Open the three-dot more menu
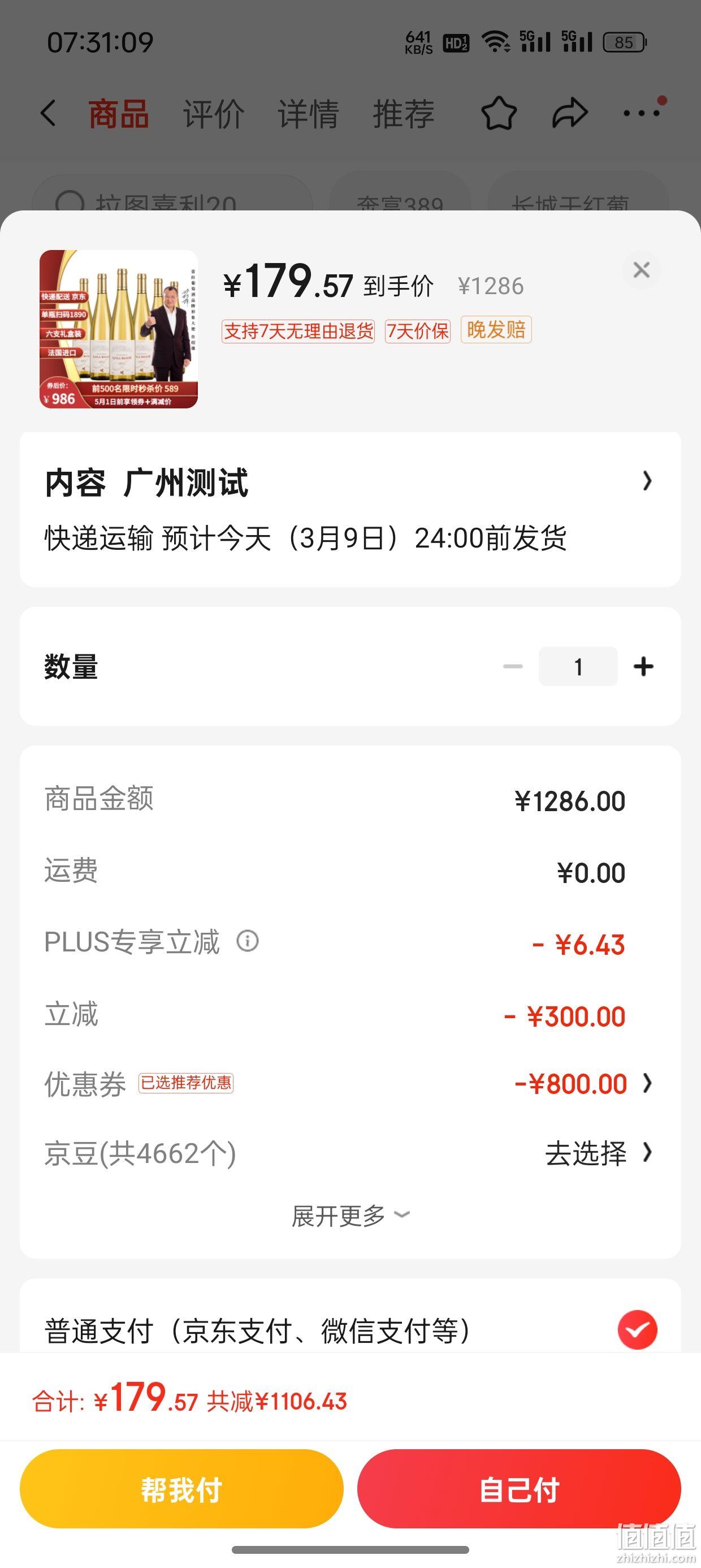 coord(642,113)
